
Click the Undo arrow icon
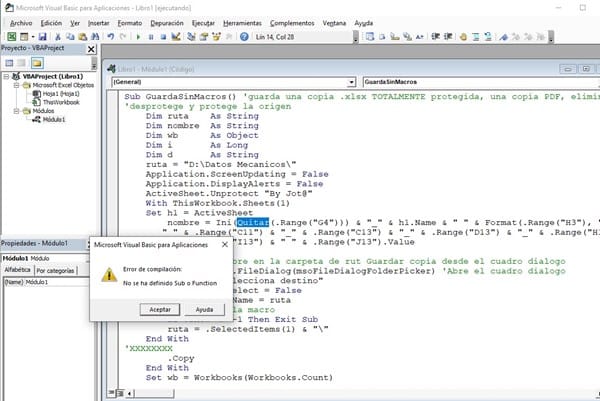click(x=111, y=36)
